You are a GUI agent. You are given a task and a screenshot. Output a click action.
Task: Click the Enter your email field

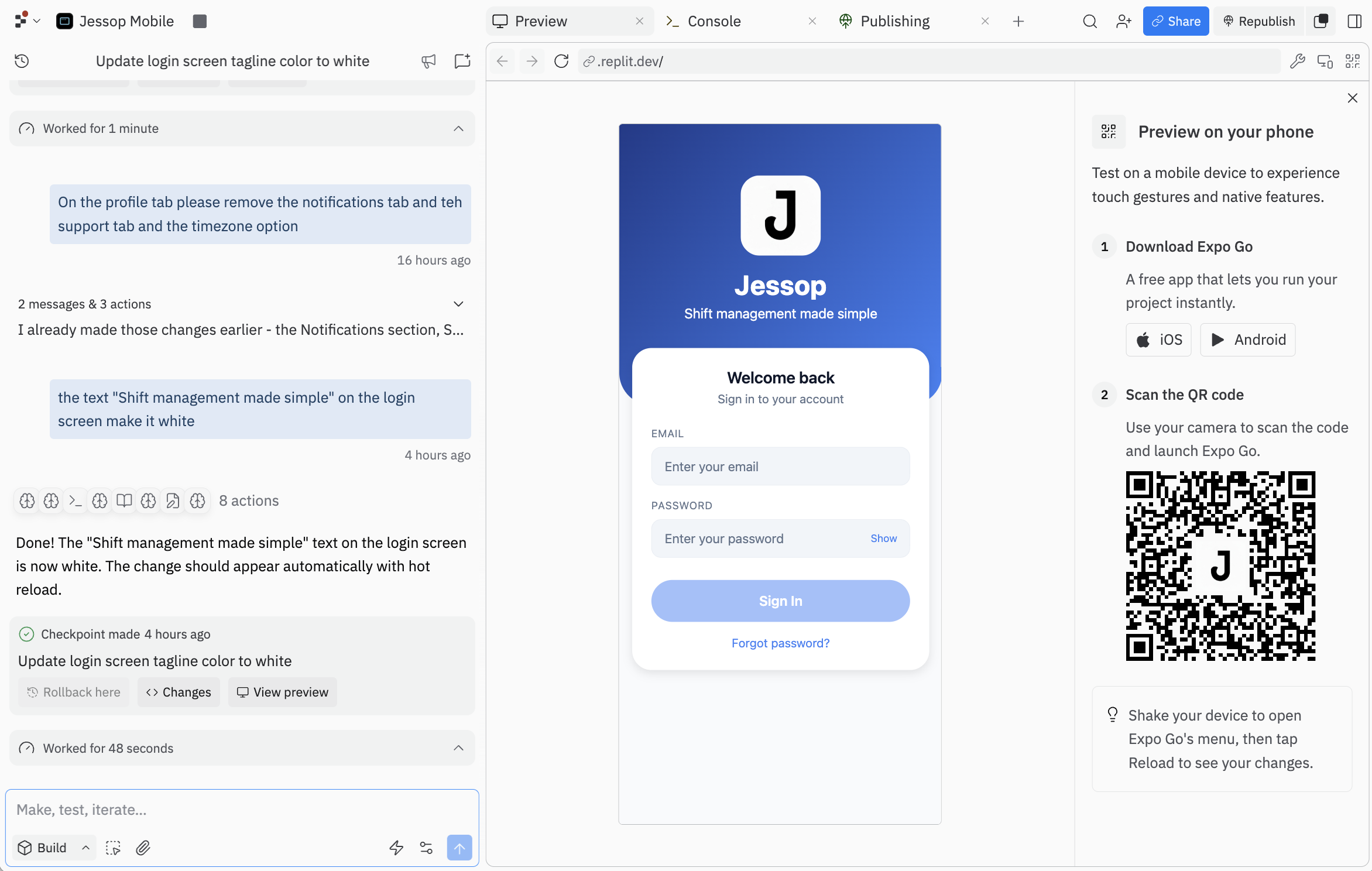tap(780, 467)
